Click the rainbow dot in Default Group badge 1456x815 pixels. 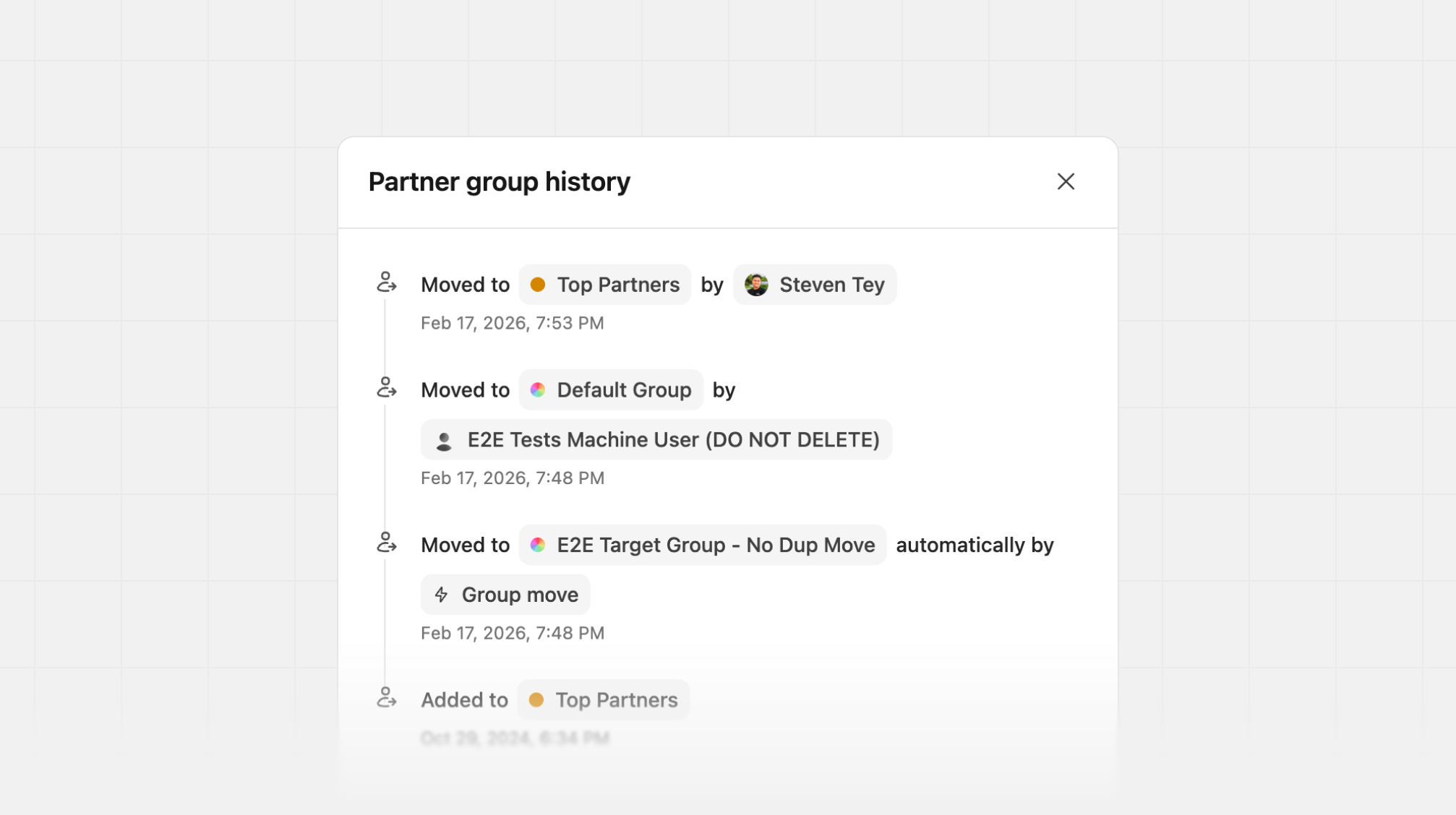(x=538, y=389)
